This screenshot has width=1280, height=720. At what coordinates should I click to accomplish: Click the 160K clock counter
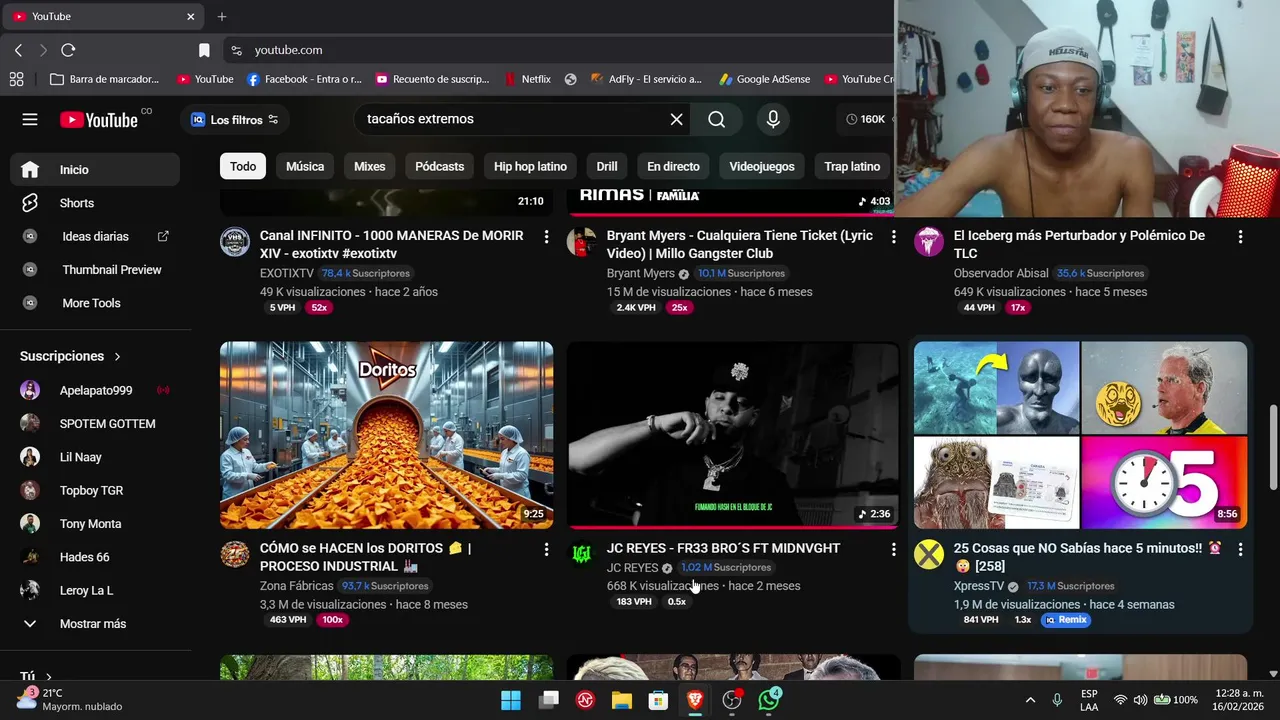click(866, 119)
